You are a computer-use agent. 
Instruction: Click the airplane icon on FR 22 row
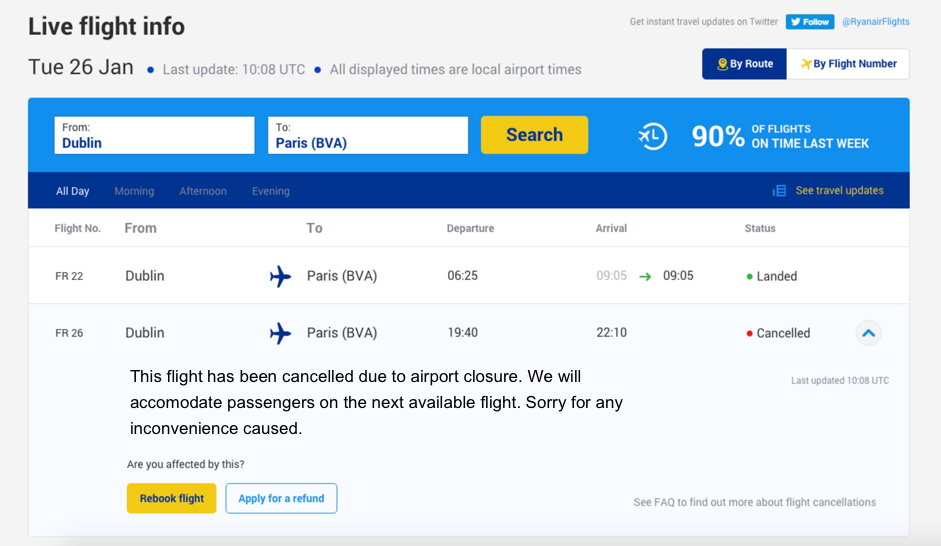[280, 276]
